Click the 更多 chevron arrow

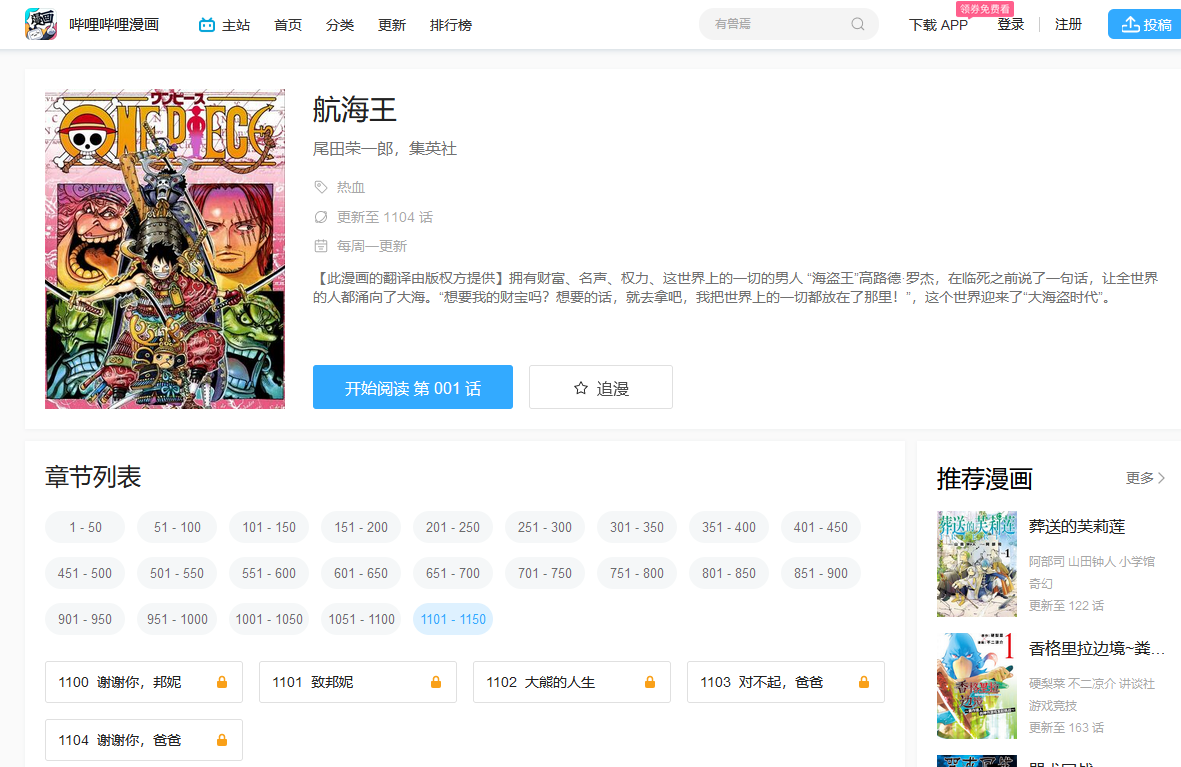coord(1161,478)
